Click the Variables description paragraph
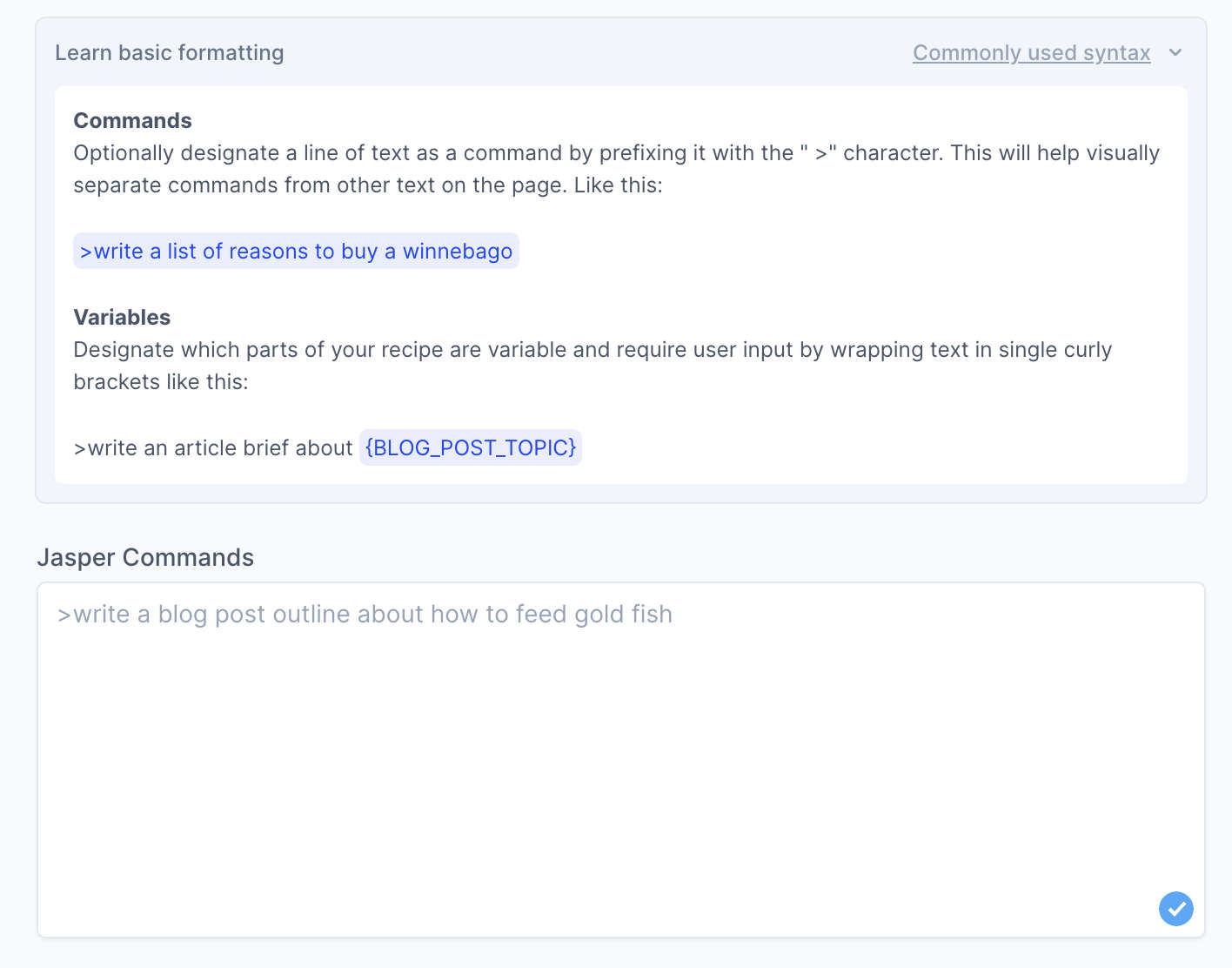 coord(593,366)
